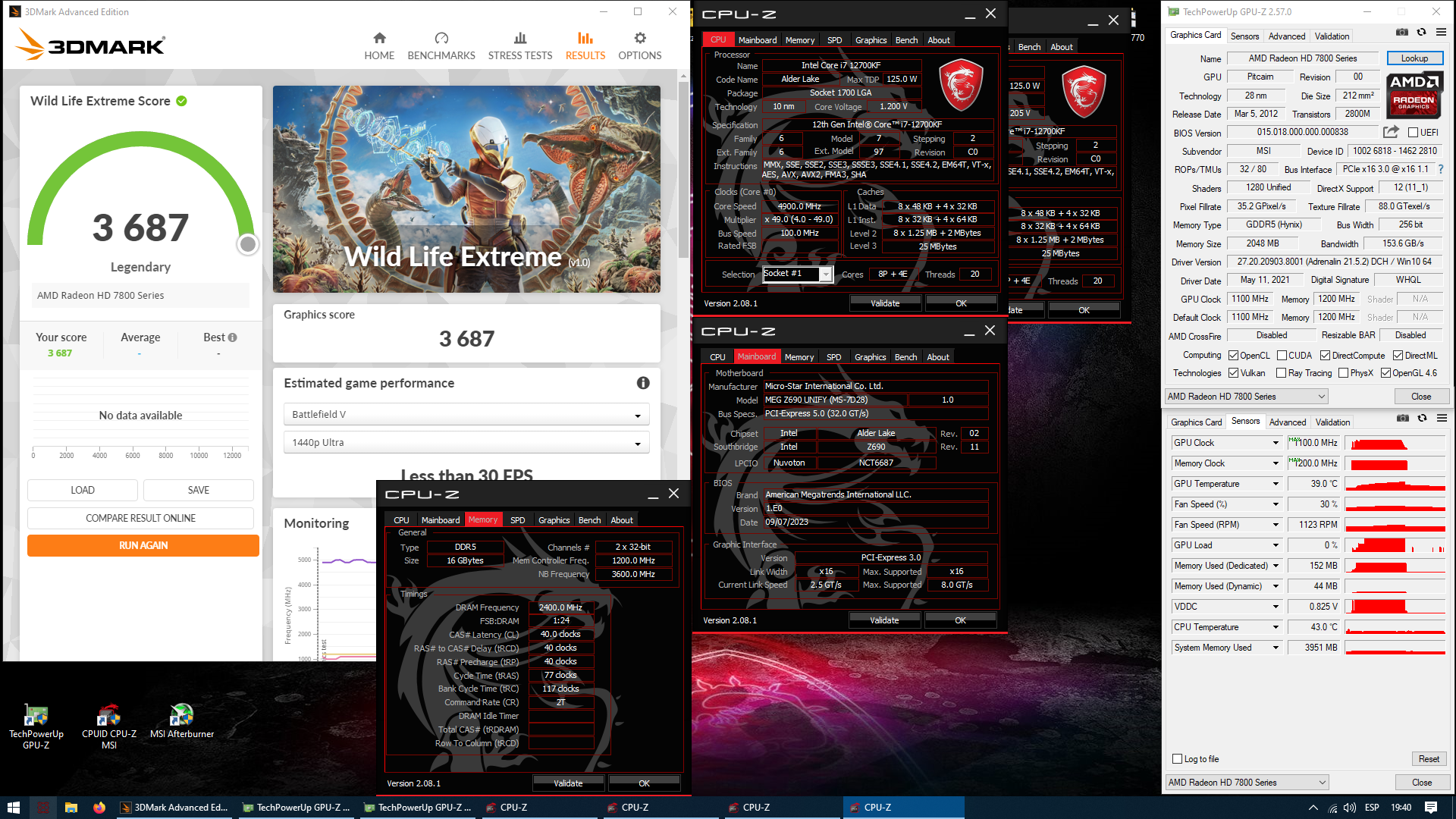Click camera icon in GPU-Z Sensors window

pos(1403,419)
